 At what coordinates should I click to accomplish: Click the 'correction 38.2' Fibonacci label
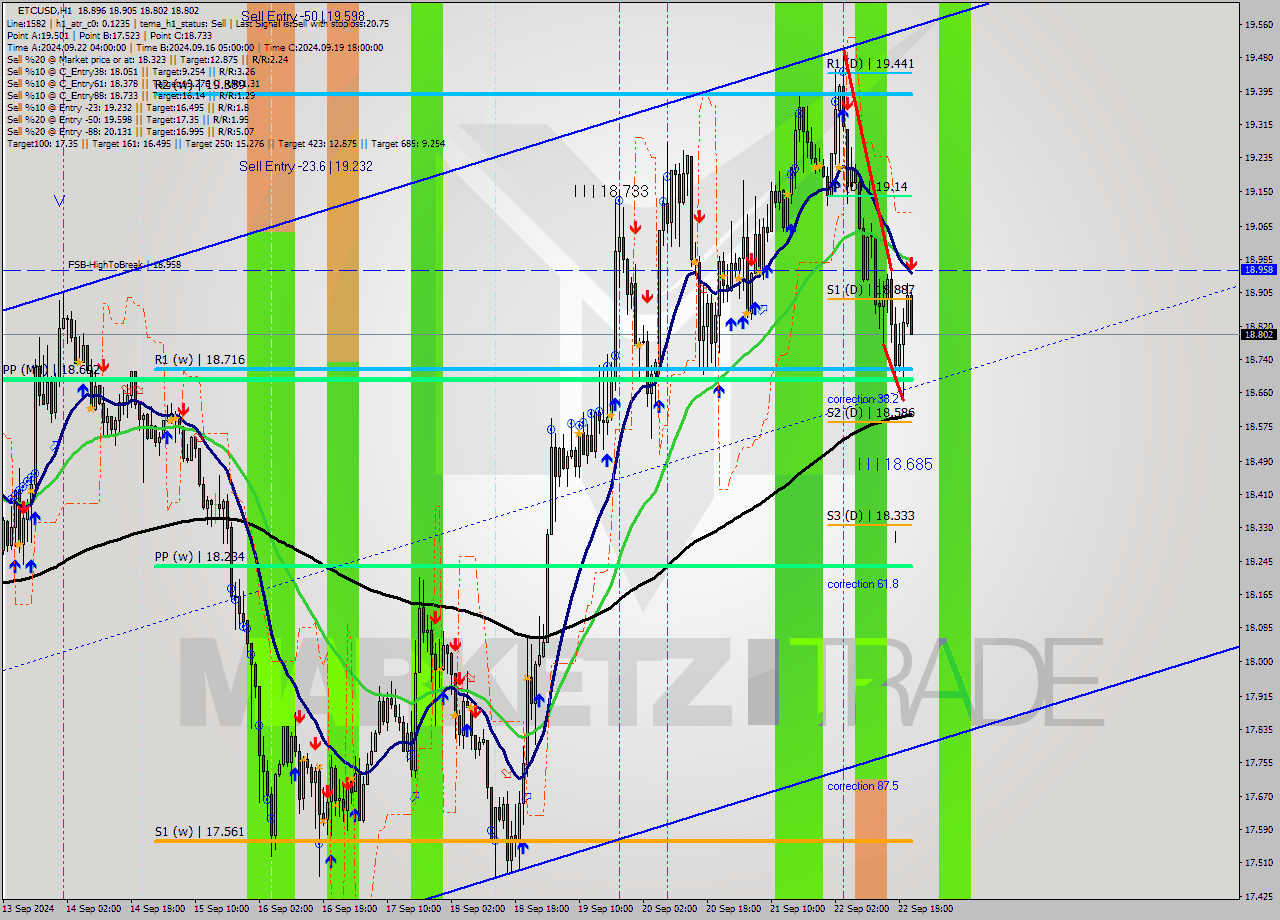[863, 399]
